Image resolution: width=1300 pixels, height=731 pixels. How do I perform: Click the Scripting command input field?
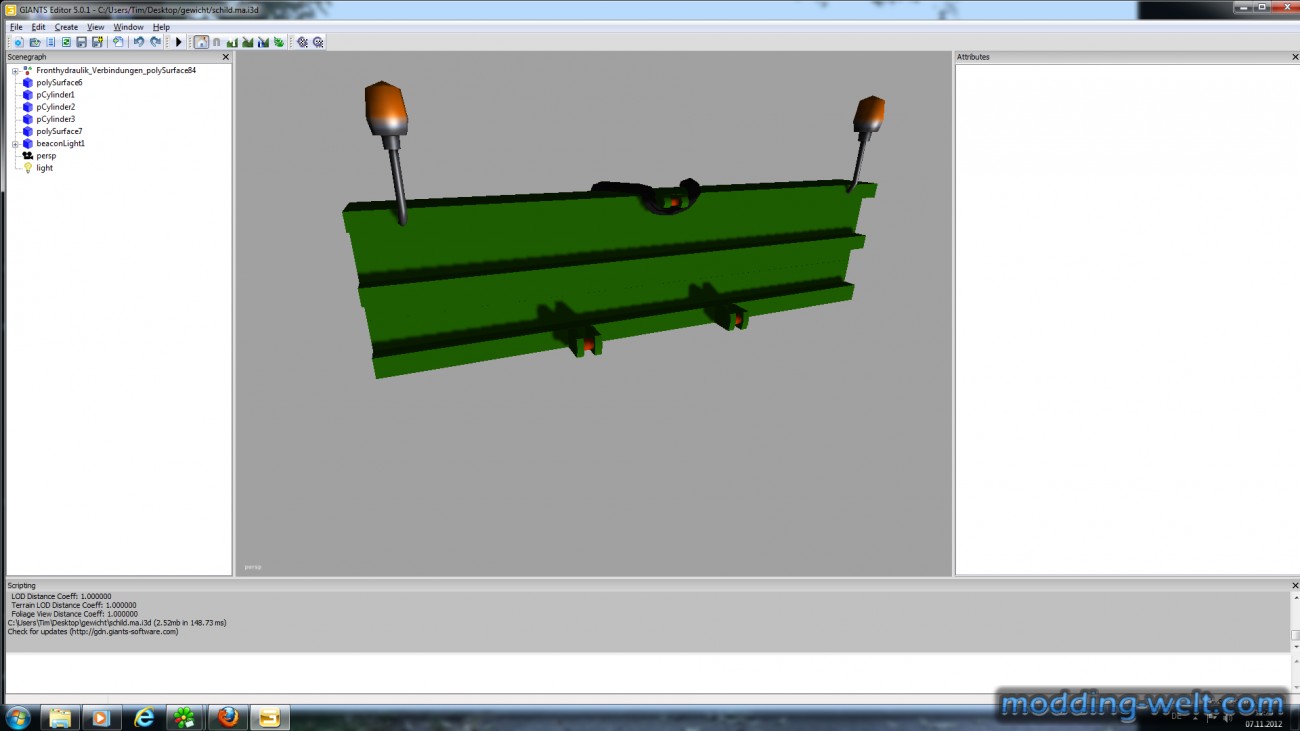pos(647,675)
